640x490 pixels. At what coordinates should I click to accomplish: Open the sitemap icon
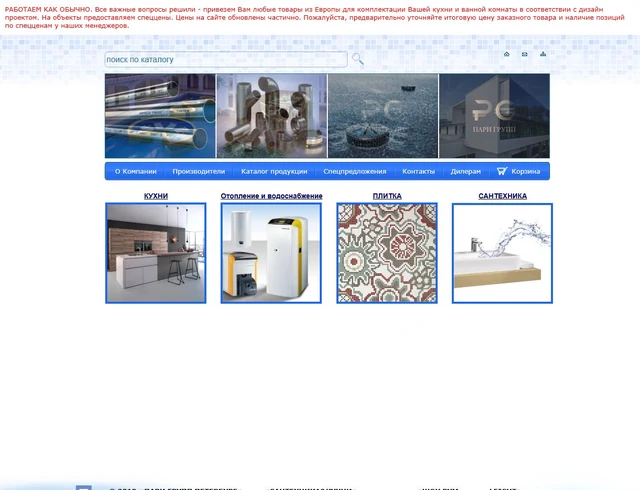[543, 54]
